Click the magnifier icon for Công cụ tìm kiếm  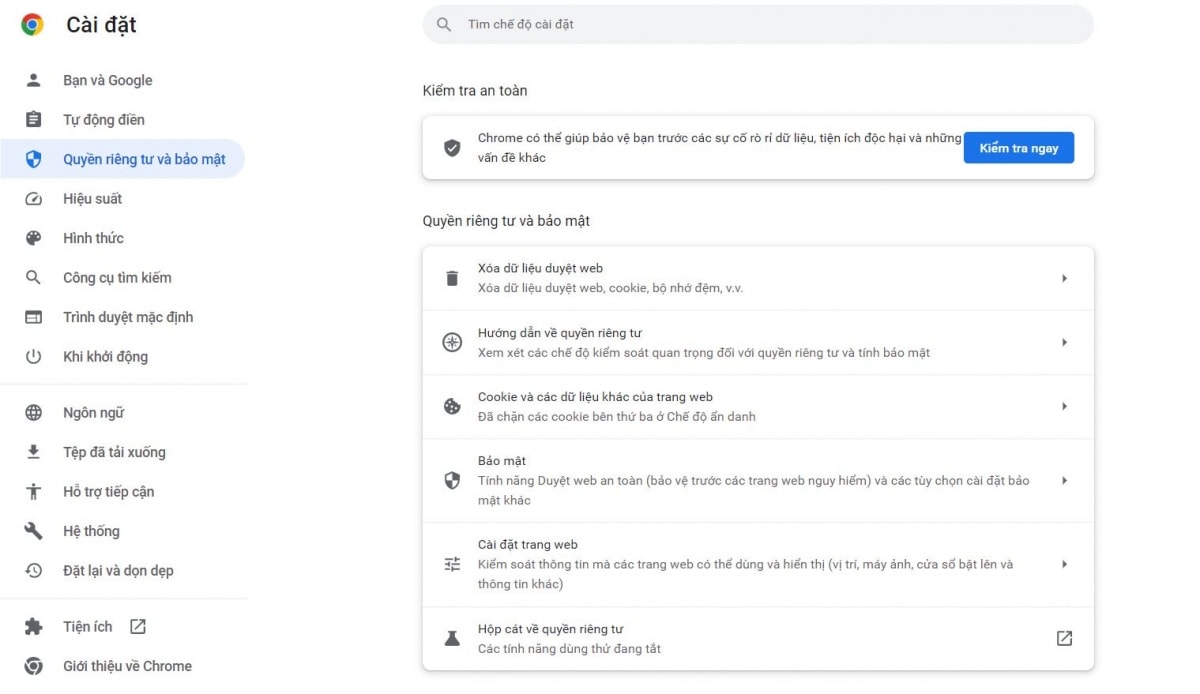34,278
